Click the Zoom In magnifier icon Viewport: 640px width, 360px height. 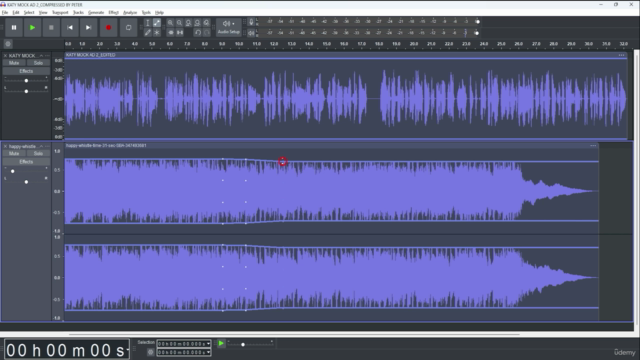(170, 23)
